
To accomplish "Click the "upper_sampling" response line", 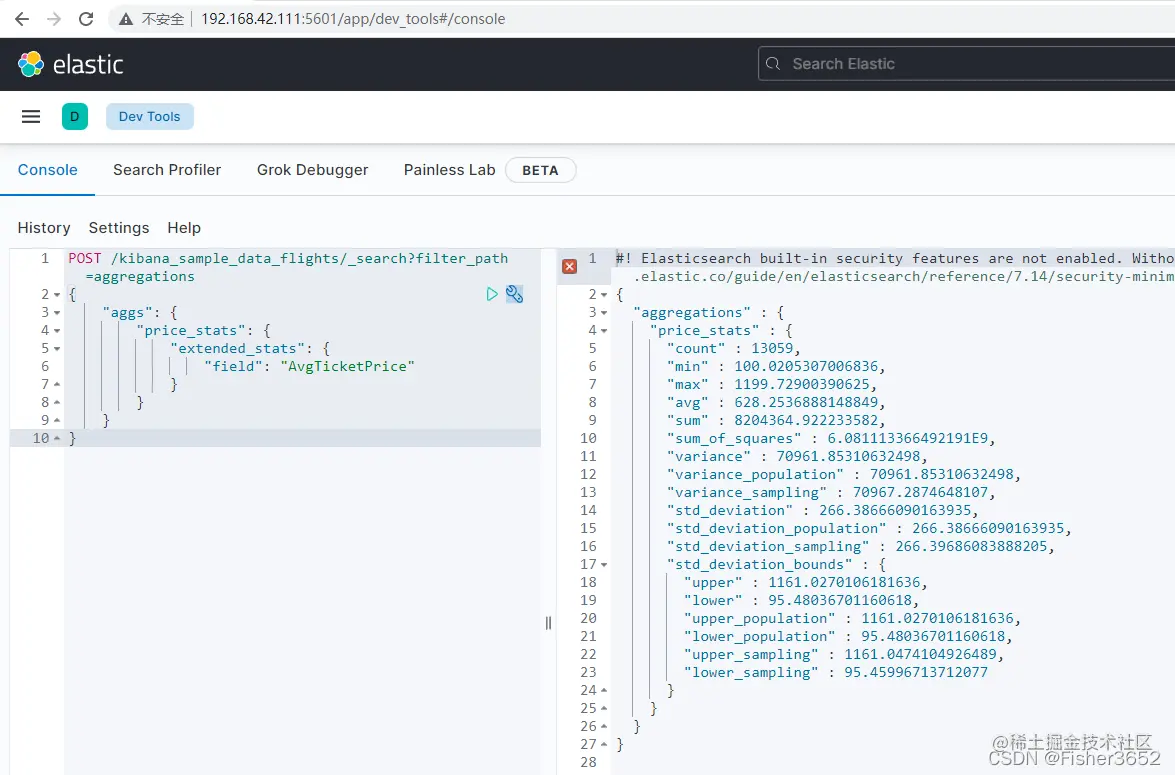I will [x=844, y=654].
